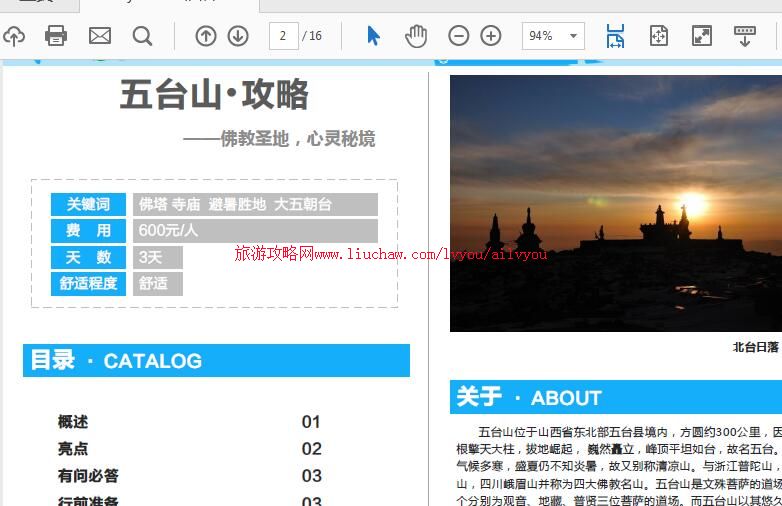Zoom in with plus button
The image size is (782, 506).
(491, 37)
